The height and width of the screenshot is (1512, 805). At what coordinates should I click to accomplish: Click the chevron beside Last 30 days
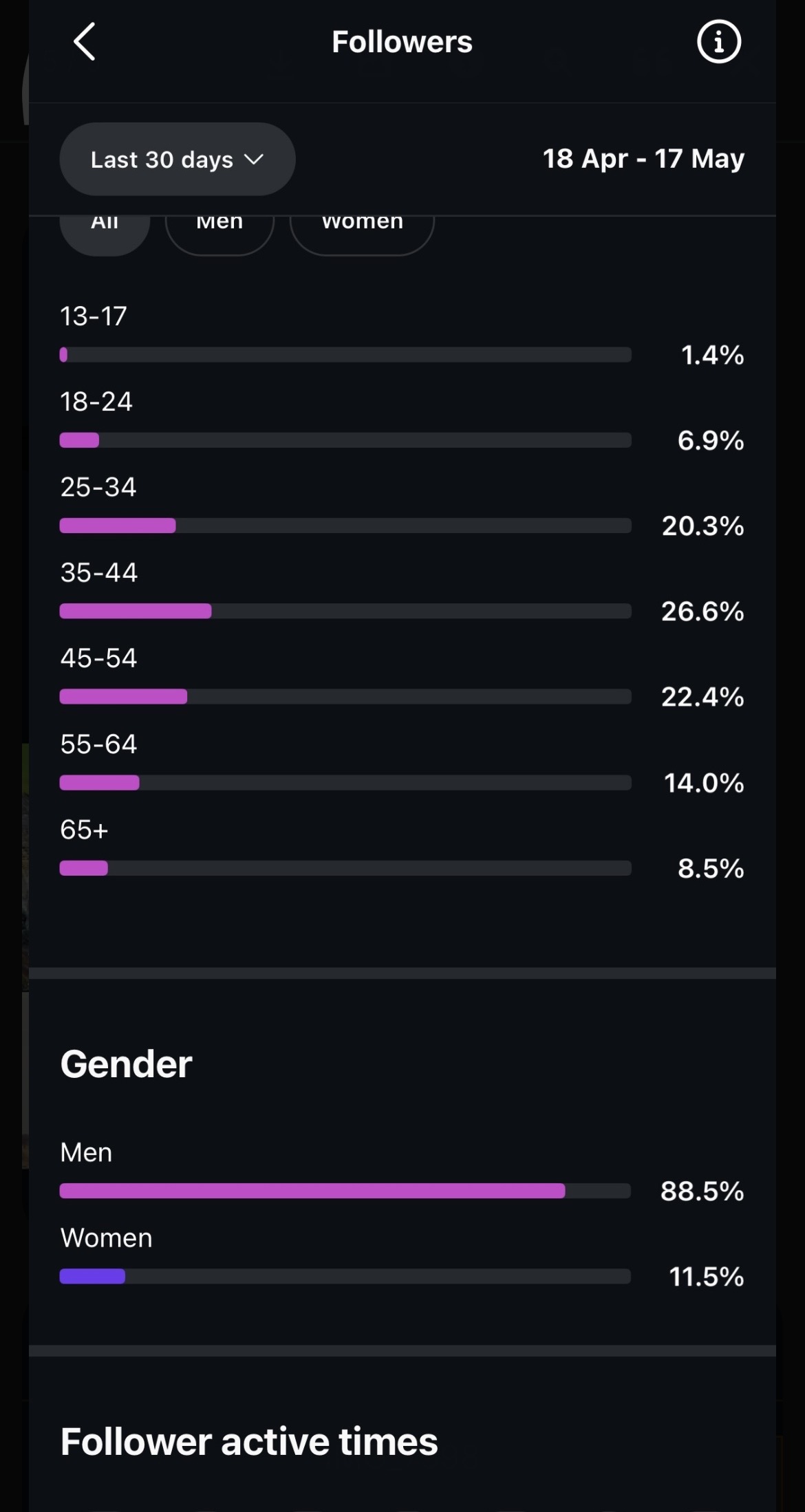click(x=254, y=160)
